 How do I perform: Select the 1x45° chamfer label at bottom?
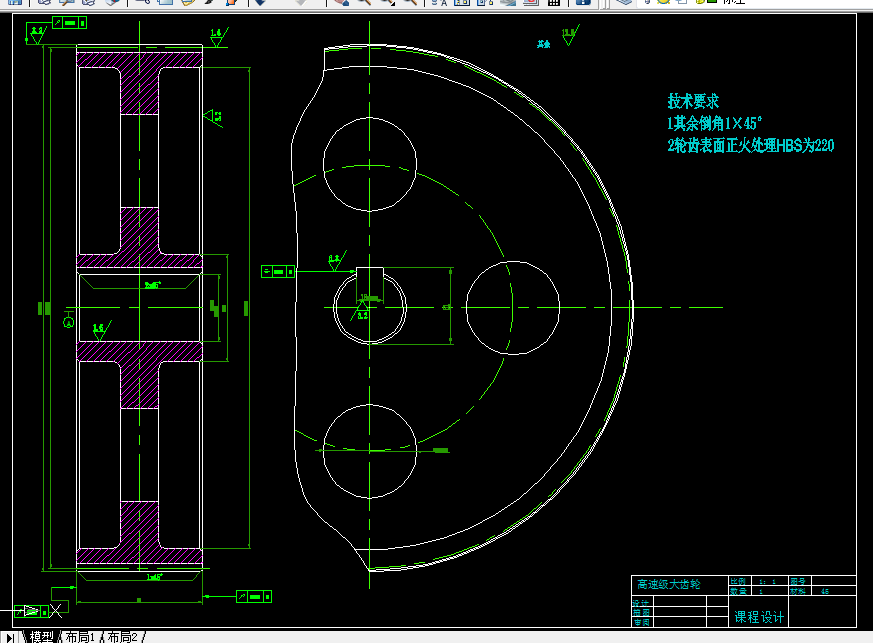tap(154, 577)
